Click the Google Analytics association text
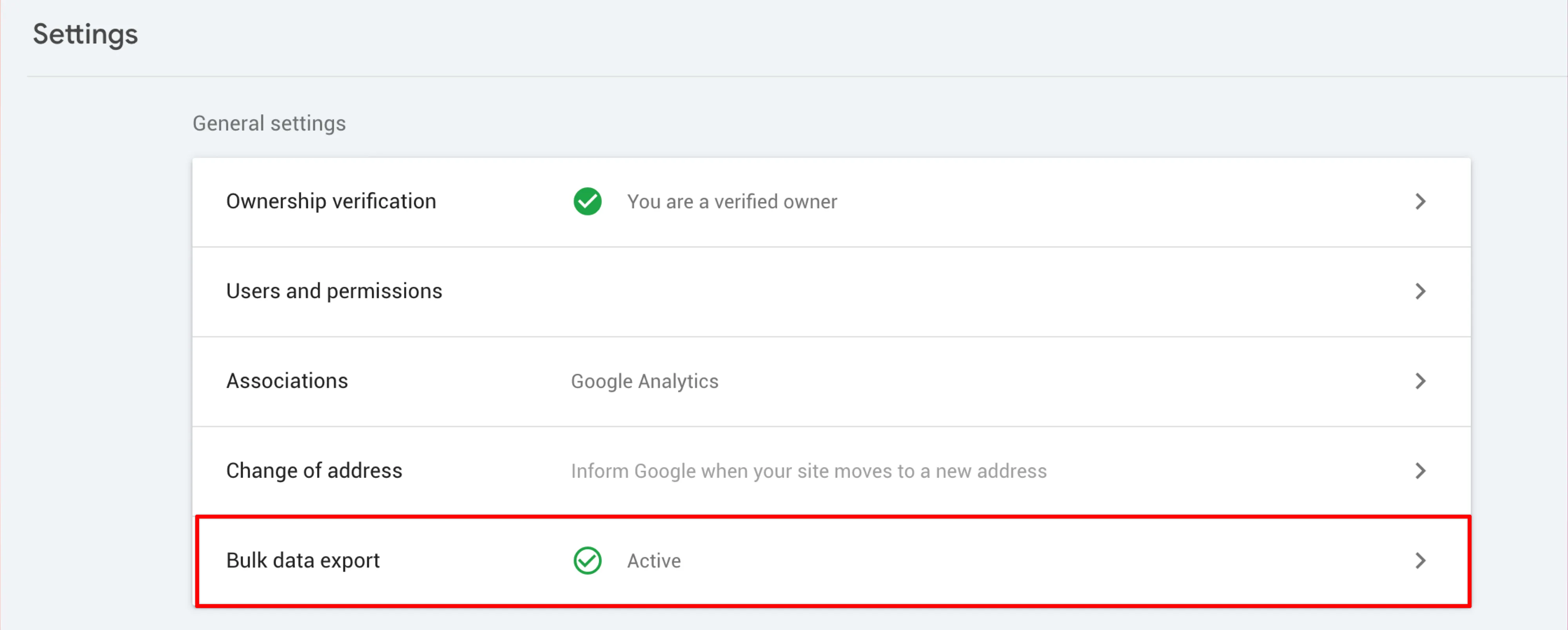Viewport: 1568px width, 630px height. coord(644,381)
